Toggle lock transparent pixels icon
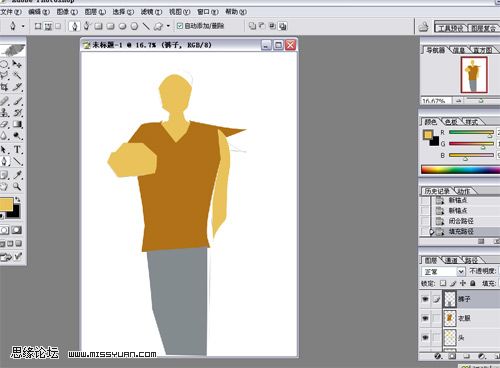This screenshot has height=368, width=500. coord(443,283)
